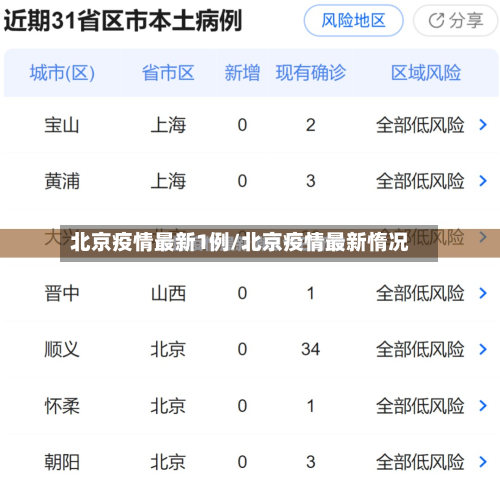
Task: Click 北京 in the 顺义 row
Action: click(168, 350)
